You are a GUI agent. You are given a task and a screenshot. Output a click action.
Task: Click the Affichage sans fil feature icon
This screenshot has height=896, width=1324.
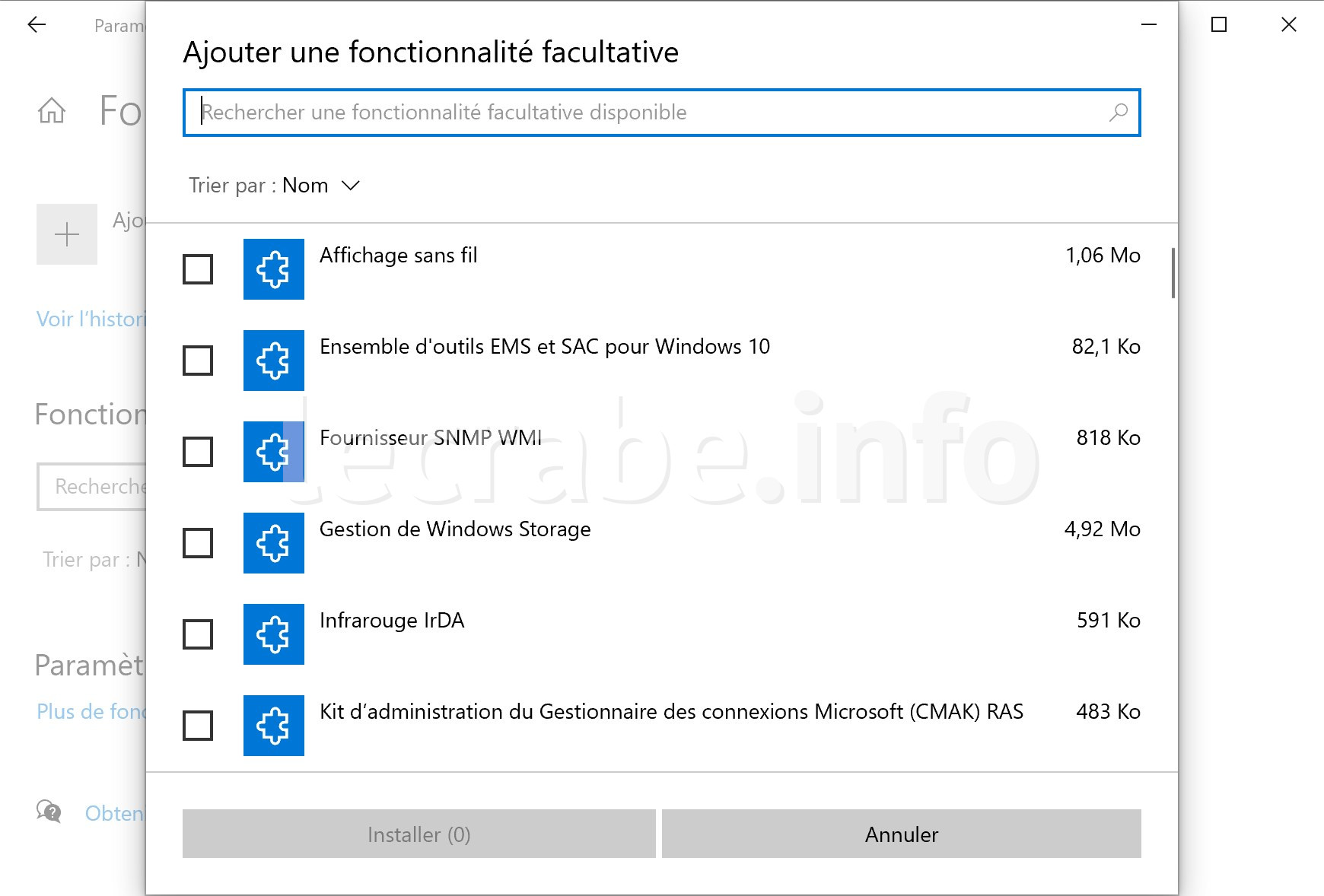point(274,269)
